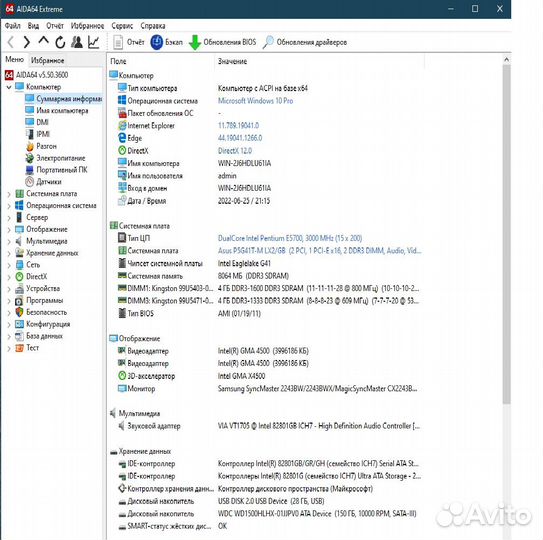
Task: Click the Устройства icon in the tree
Action: pos(19,289)
